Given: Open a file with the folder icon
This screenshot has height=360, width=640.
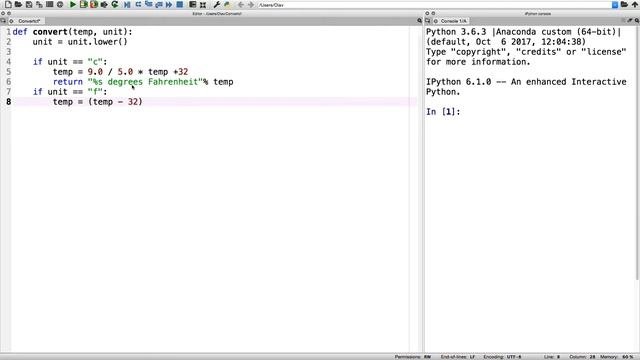Looking at the screenshot, I should pyautogui.click(x=18, y=4).
